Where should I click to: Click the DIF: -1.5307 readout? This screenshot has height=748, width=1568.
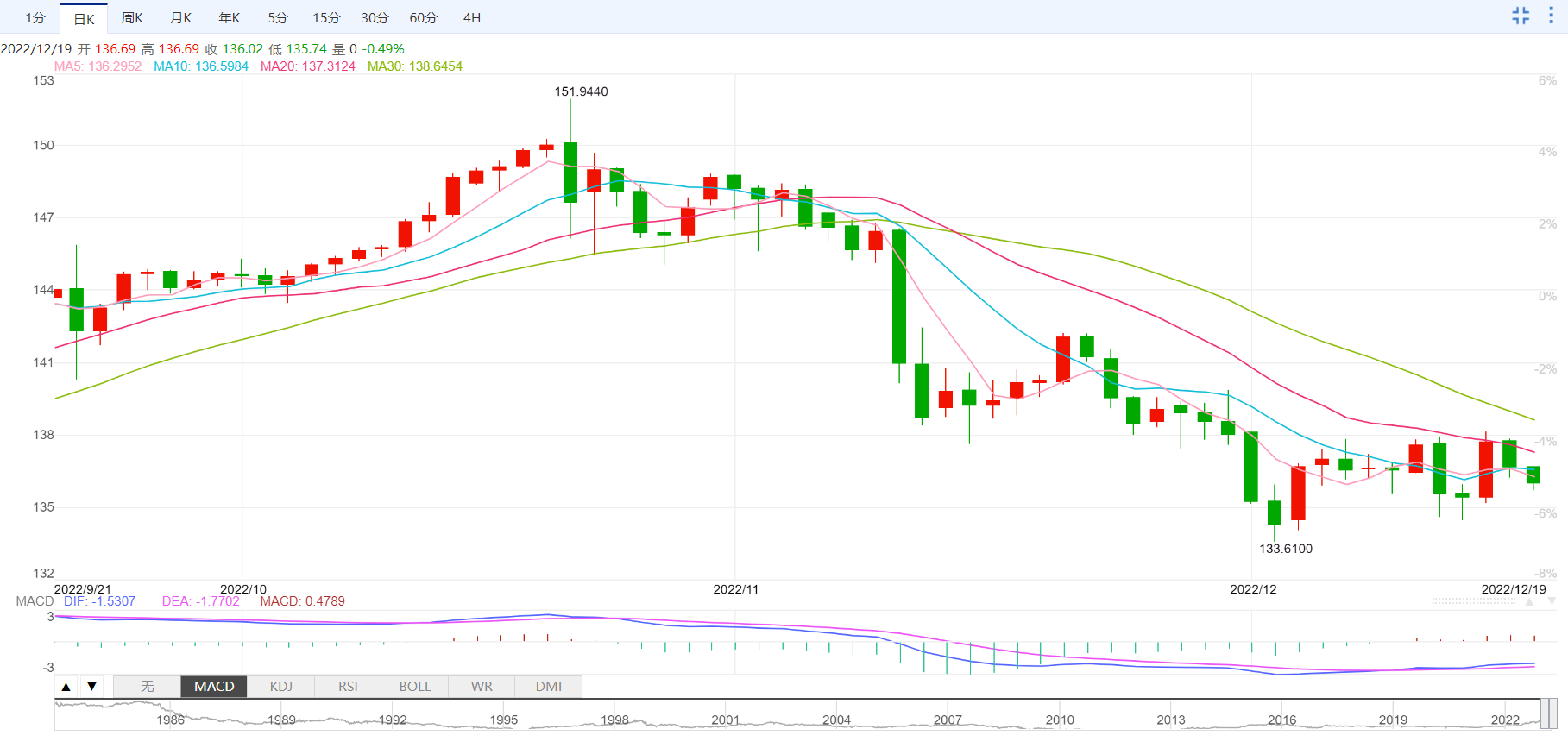(x=99, y=601)
